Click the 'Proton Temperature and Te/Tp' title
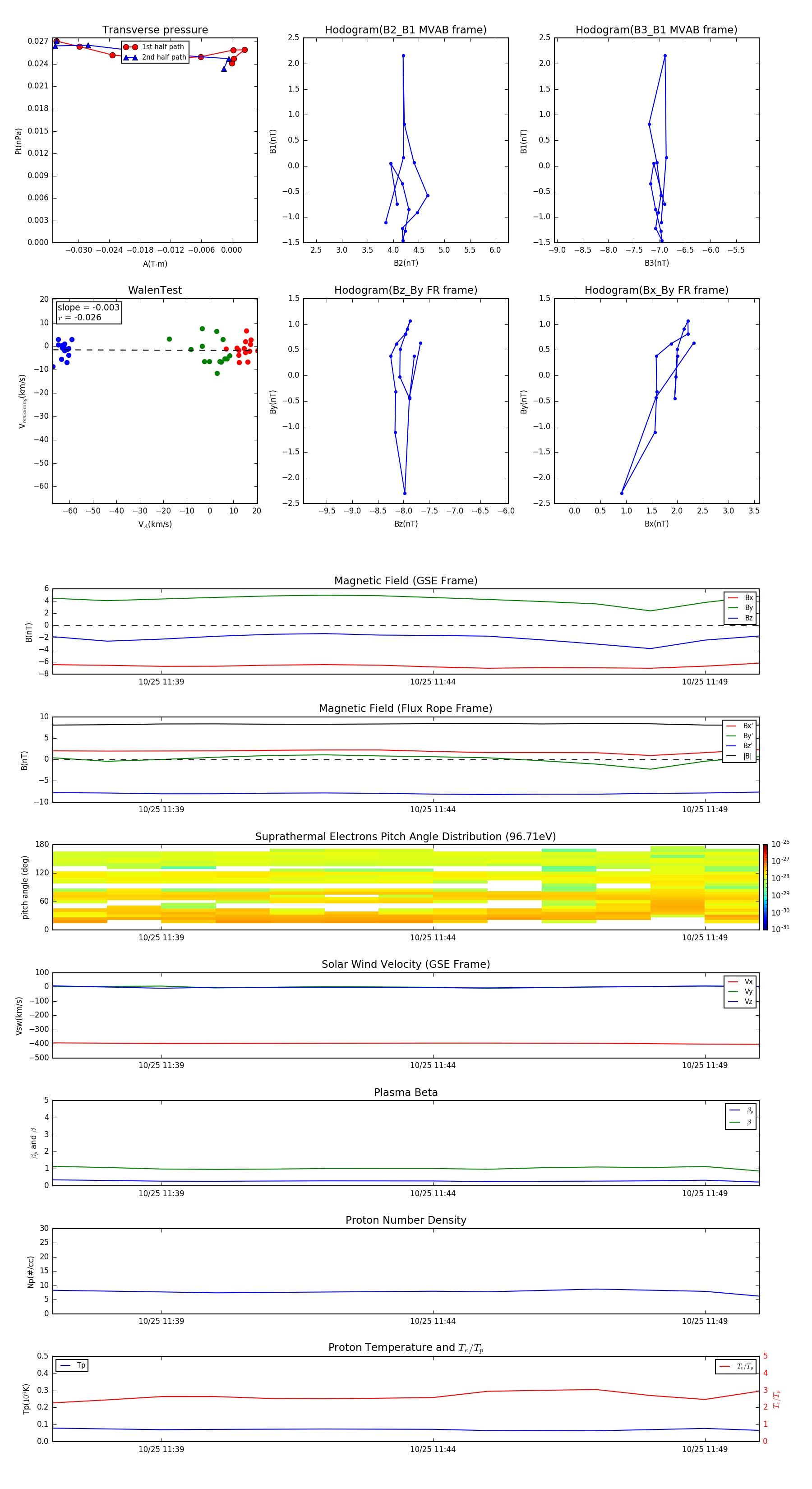The width and height of the screenshot is (812, 1489). coord(406,1349)
